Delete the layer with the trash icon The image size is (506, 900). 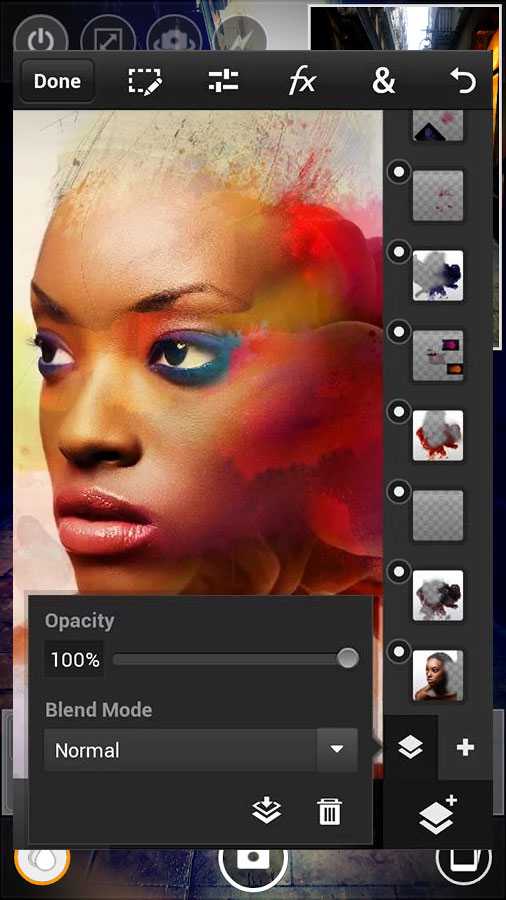[x=329, y=811]
